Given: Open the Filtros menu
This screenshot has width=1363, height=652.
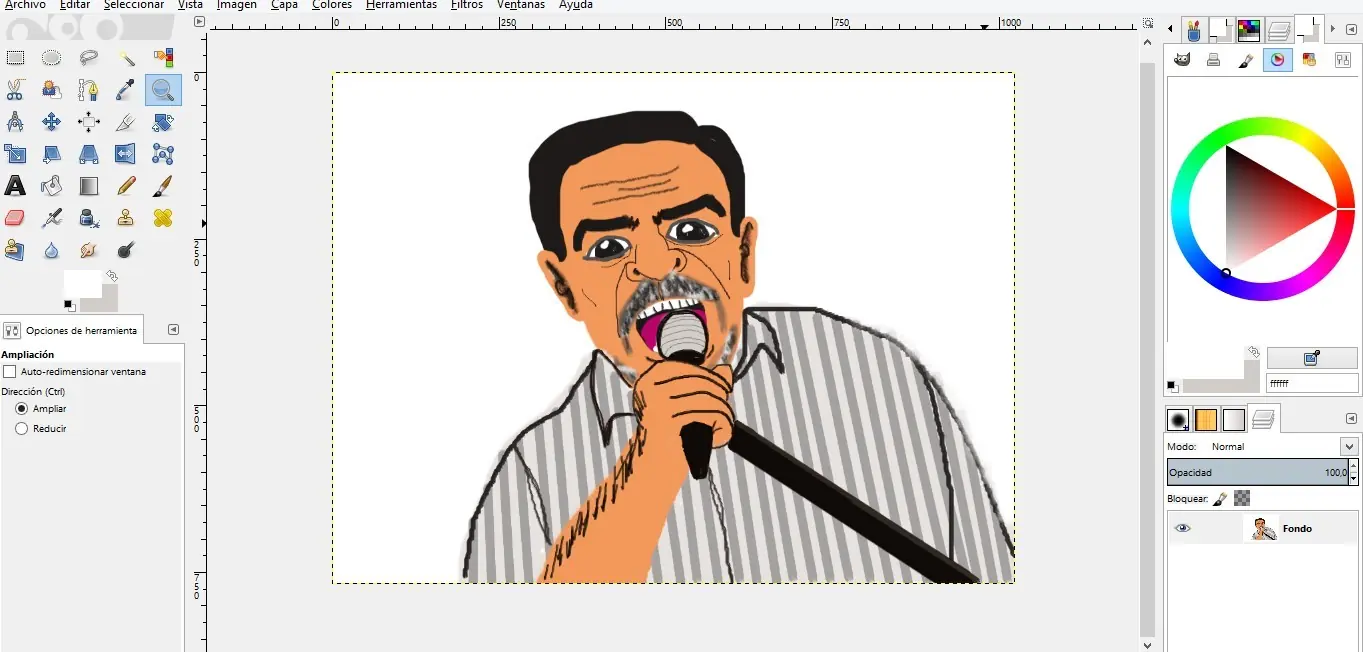Looking at the screenshot, I should click(x=467, y=5).
